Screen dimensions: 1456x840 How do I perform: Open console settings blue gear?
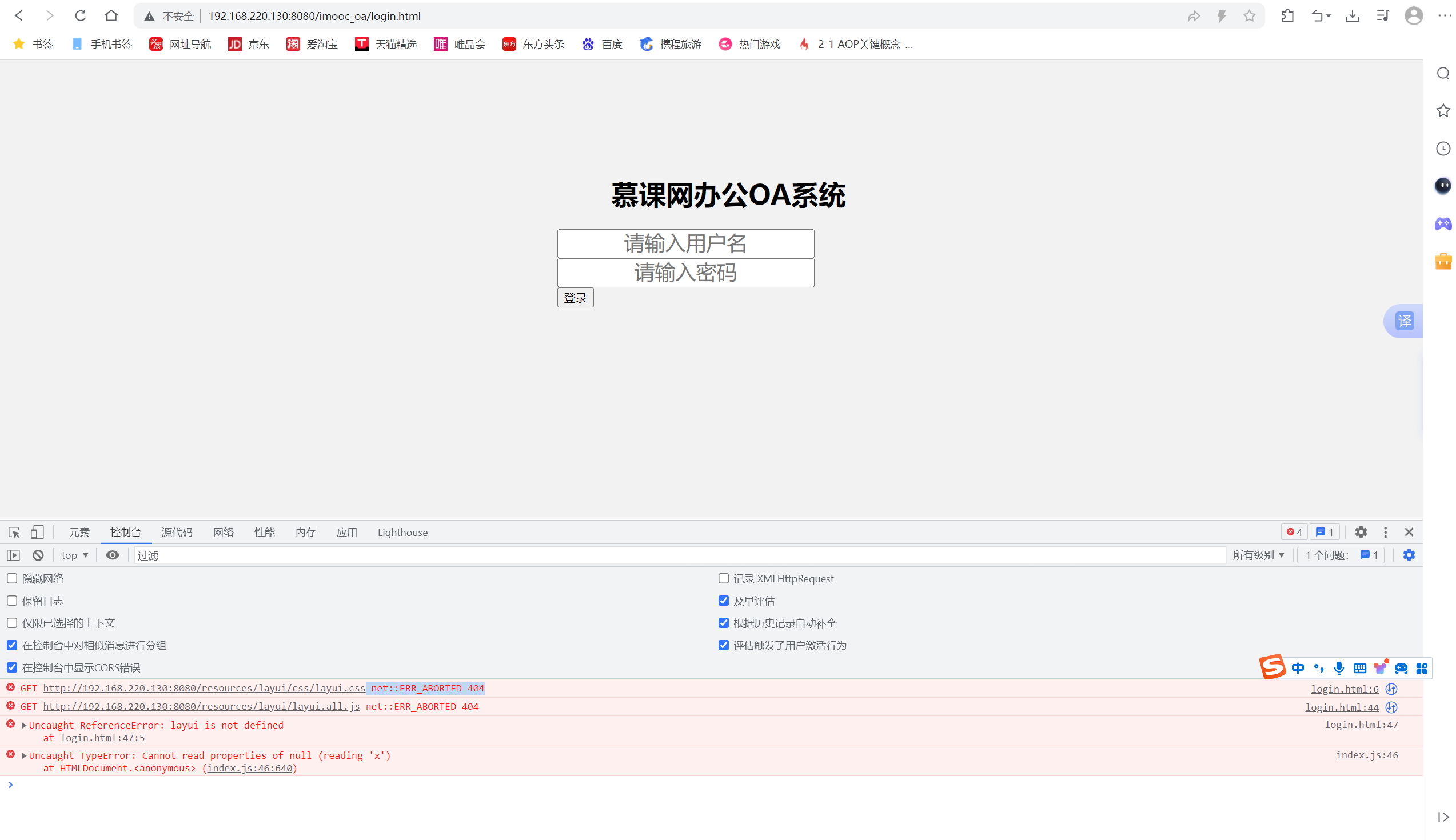click(1409, 555)
